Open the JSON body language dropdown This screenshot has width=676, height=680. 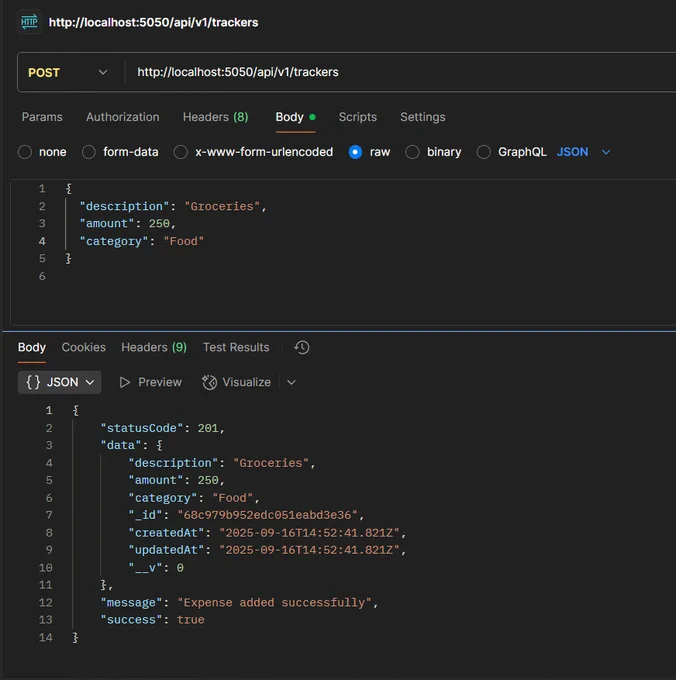584,152
